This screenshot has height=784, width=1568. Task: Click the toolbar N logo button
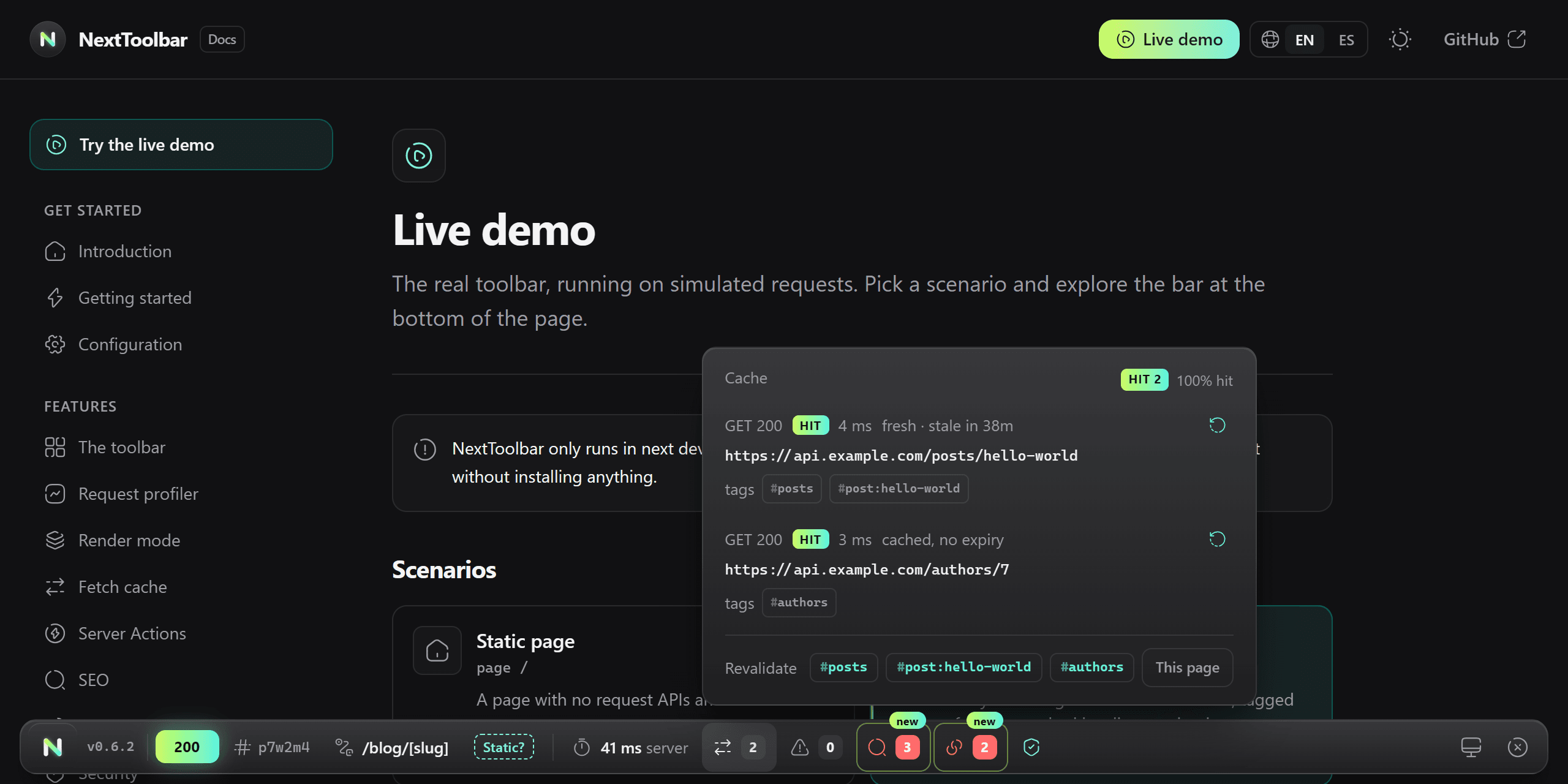tap(53, 747)
